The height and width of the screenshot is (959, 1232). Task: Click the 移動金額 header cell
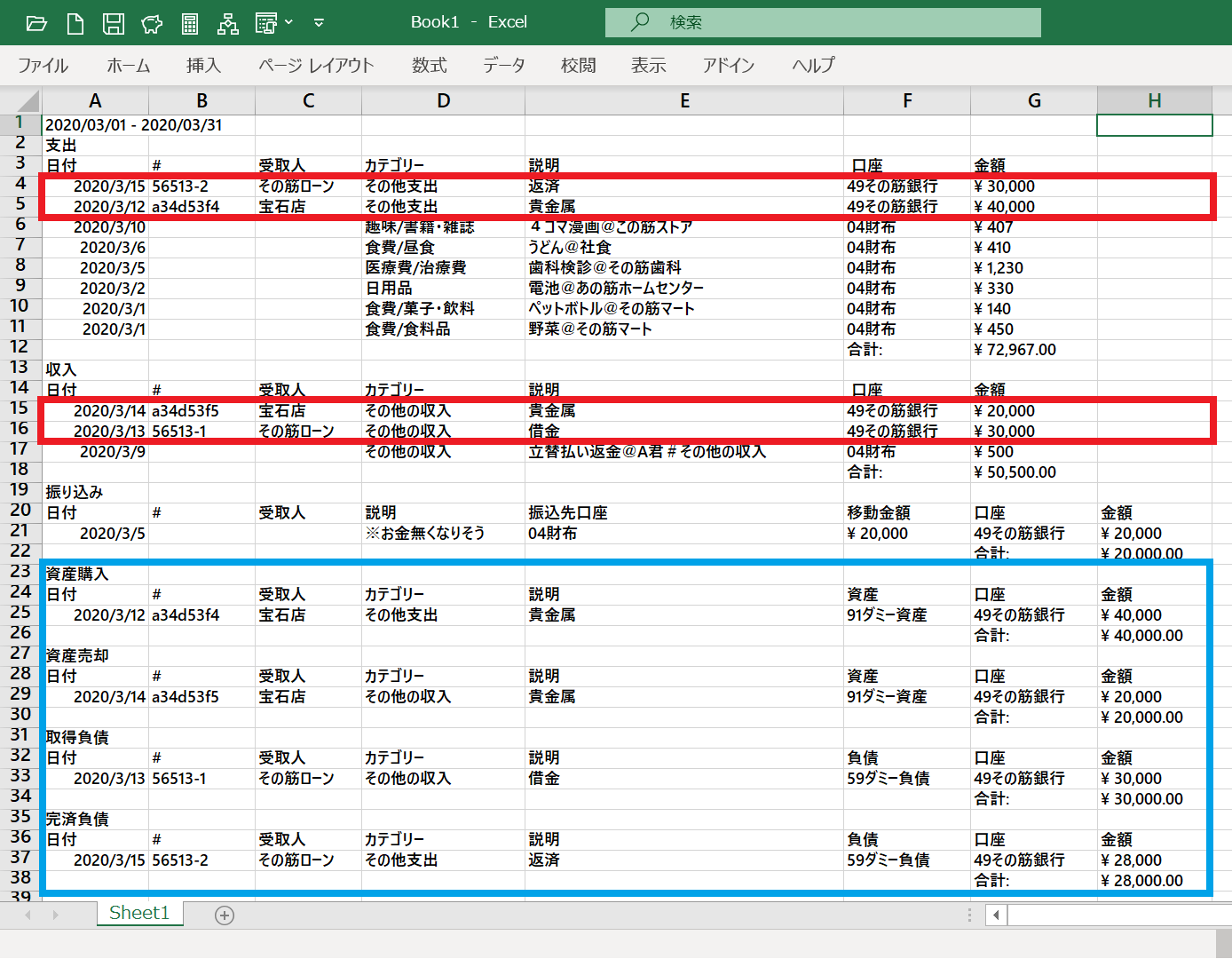click(907, 513)
